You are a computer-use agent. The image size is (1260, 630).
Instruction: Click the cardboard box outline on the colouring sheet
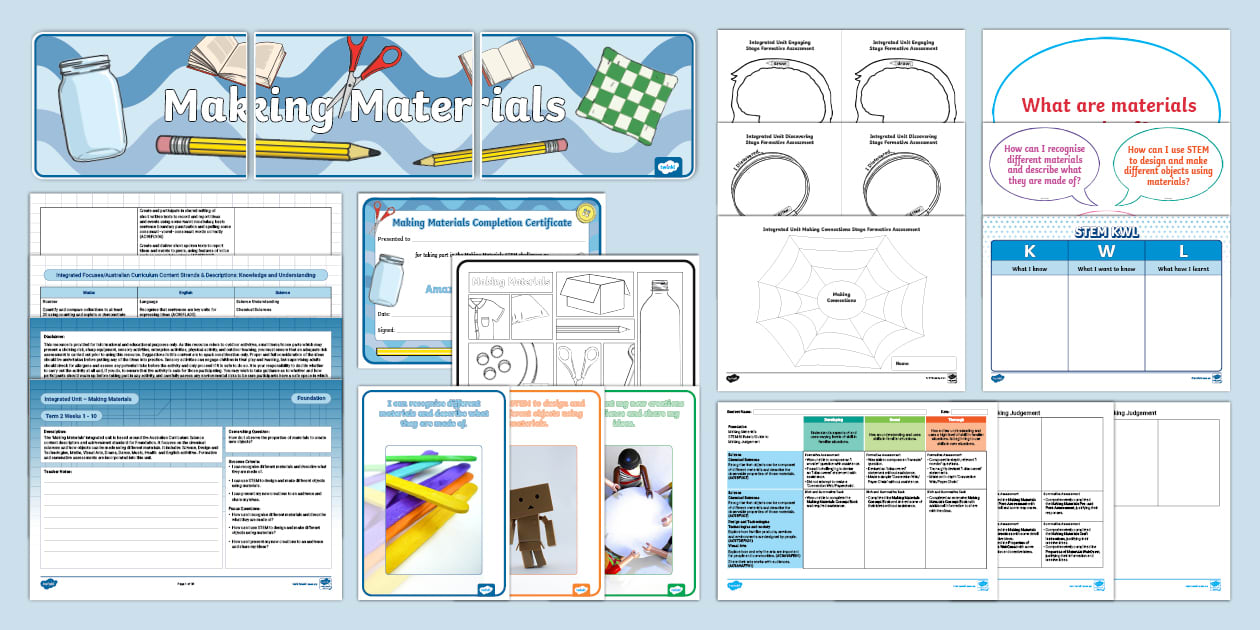click(x=594, y=293)
